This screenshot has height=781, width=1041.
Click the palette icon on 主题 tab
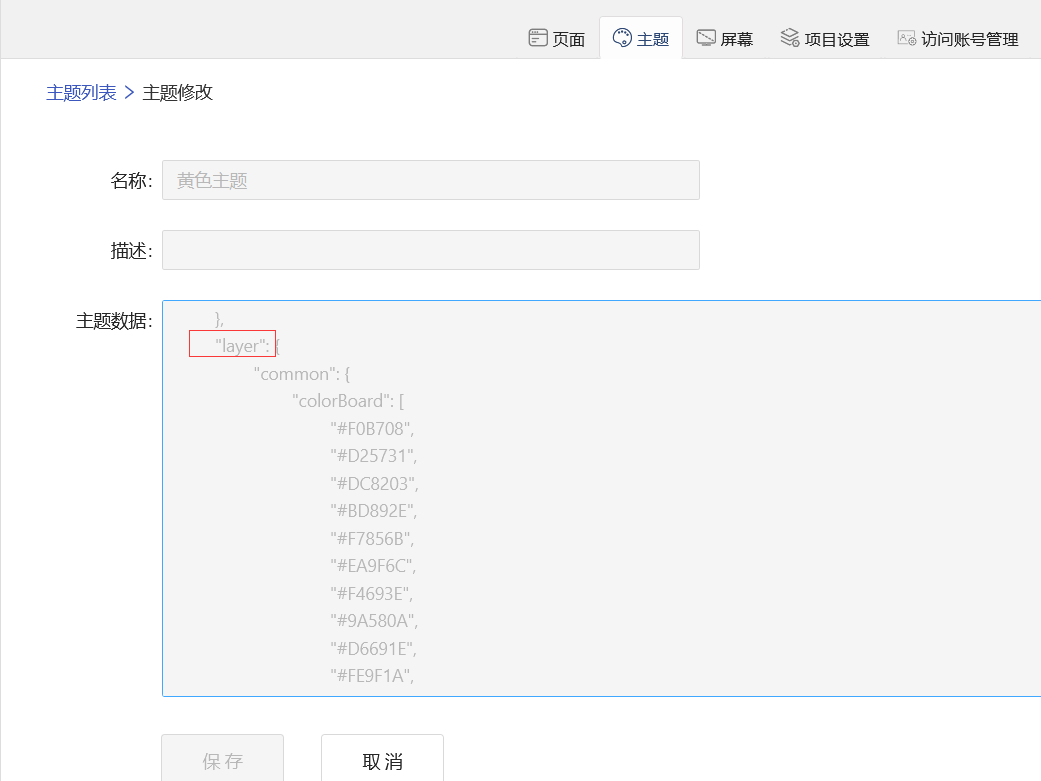pyautogui.click(x=622, y=38)
